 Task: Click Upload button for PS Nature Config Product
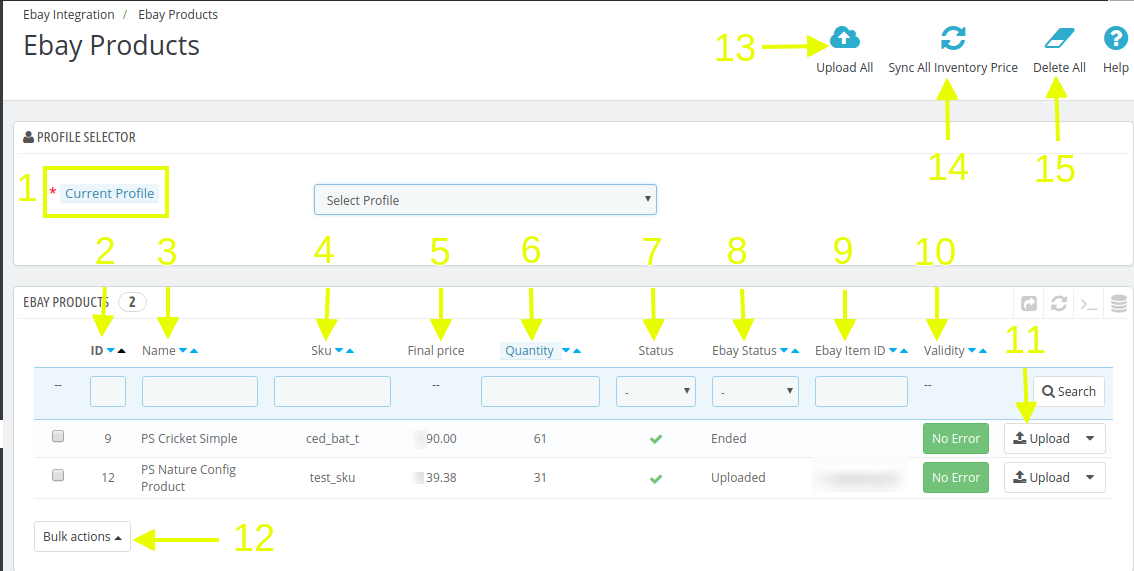pyautogui.click(x=1041, y=478)
